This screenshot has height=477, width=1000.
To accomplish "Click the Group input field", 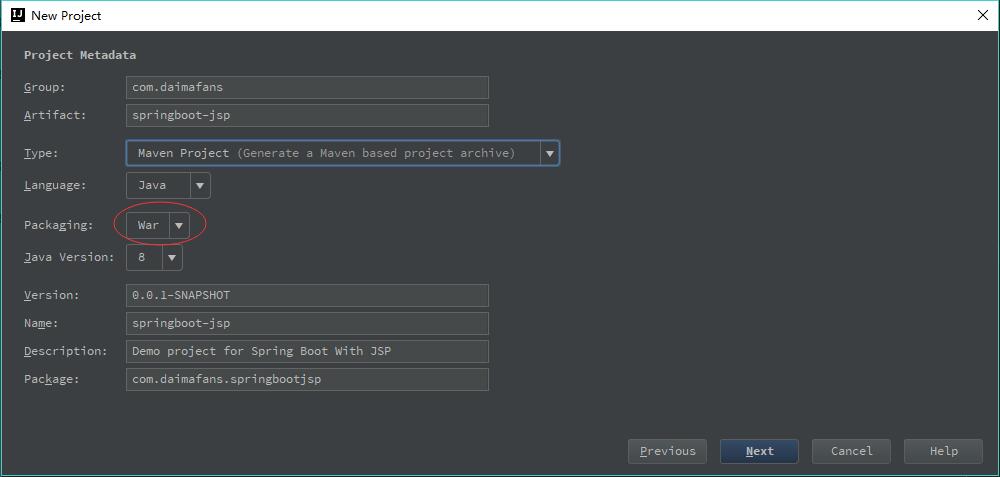I will click(x=307, y=87).
